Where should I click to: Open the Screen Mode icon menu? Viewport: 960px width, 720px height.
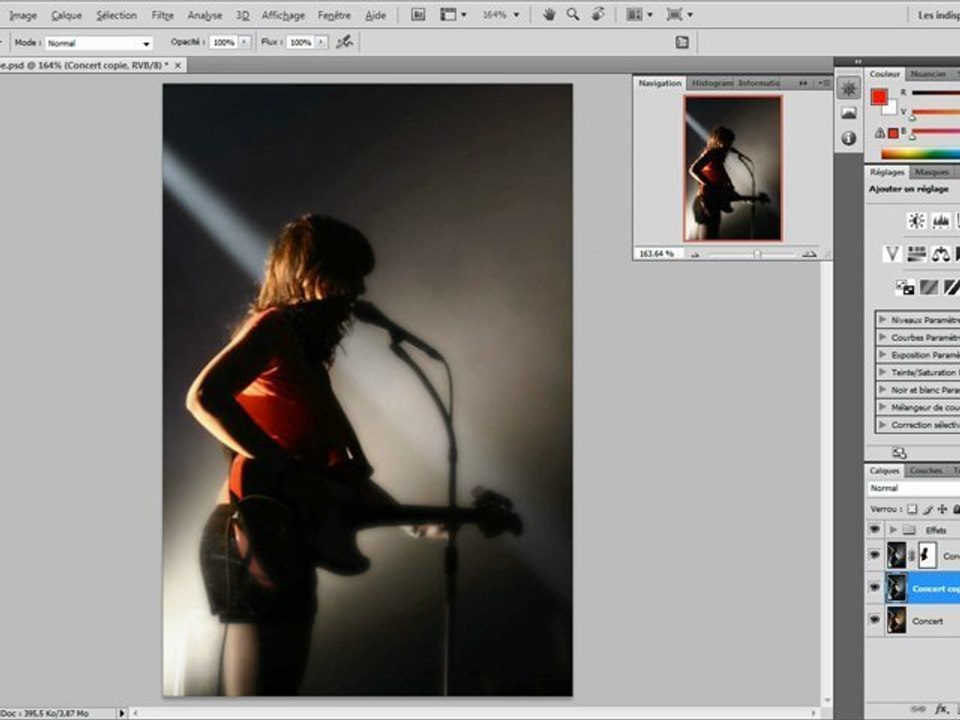680,15
